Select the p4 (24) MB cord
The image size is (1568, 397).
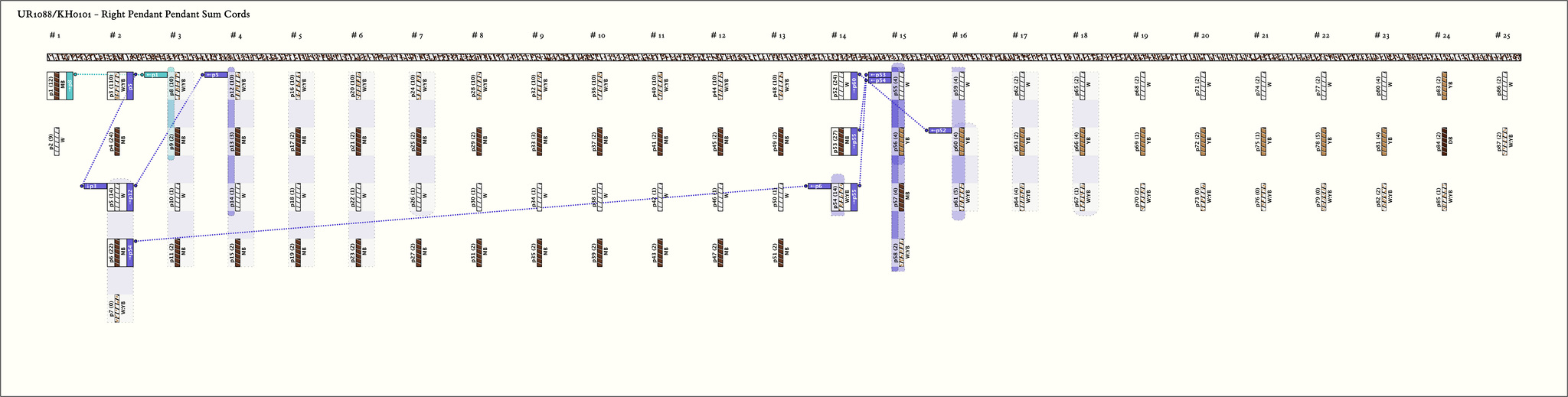click(x=116, y=142)
